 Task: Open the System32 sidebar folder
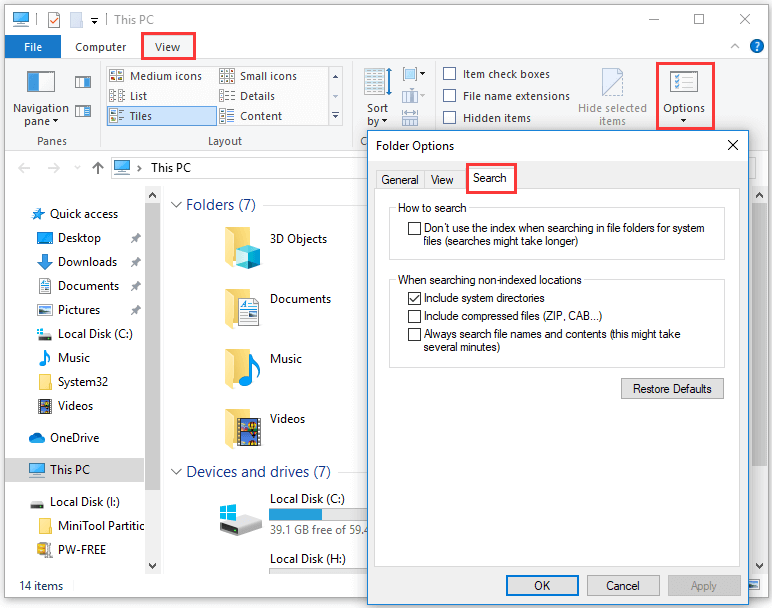coord(73,382)
